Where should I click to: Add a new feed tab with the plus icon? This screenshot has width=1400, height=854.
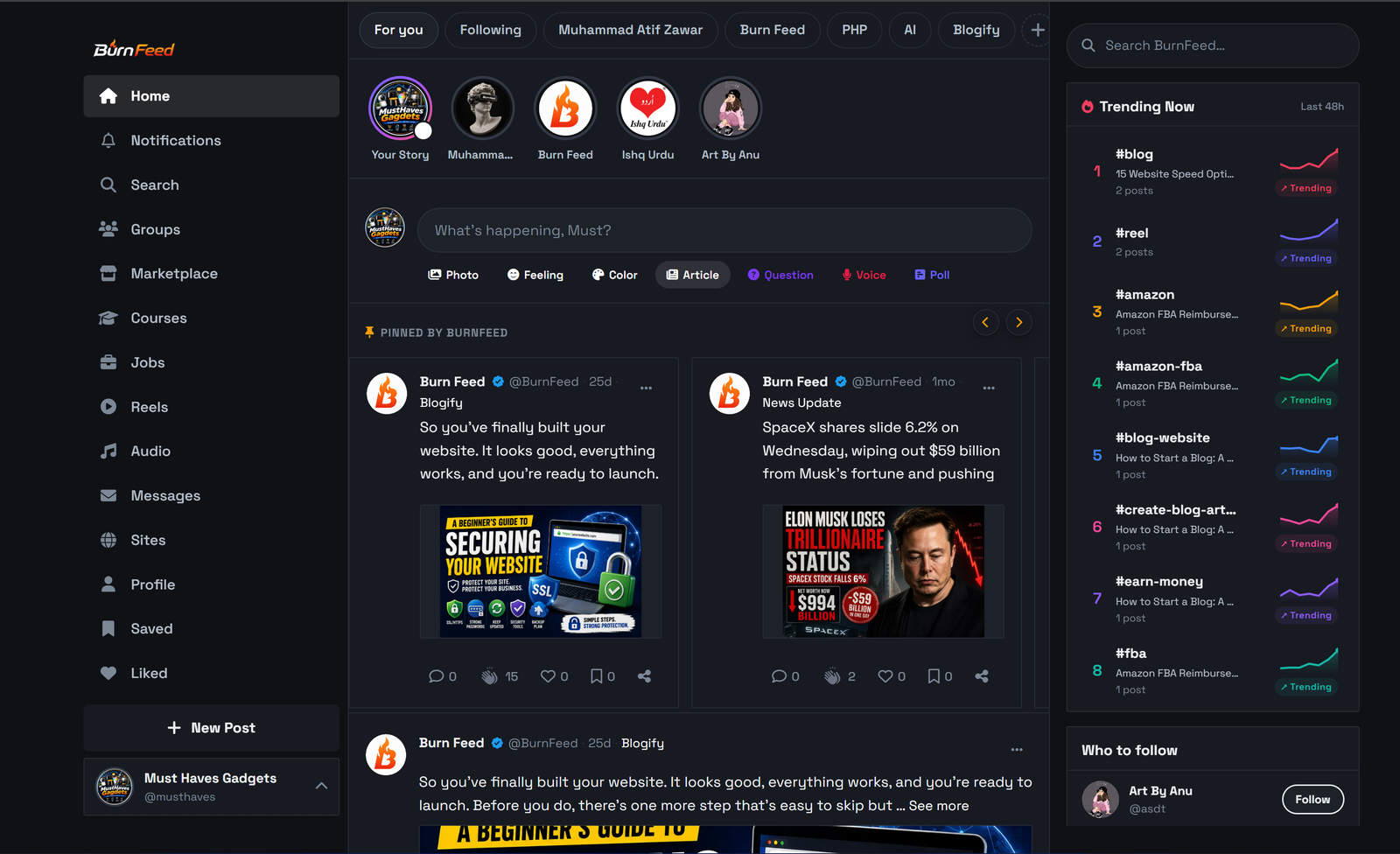click(1037, 30)
